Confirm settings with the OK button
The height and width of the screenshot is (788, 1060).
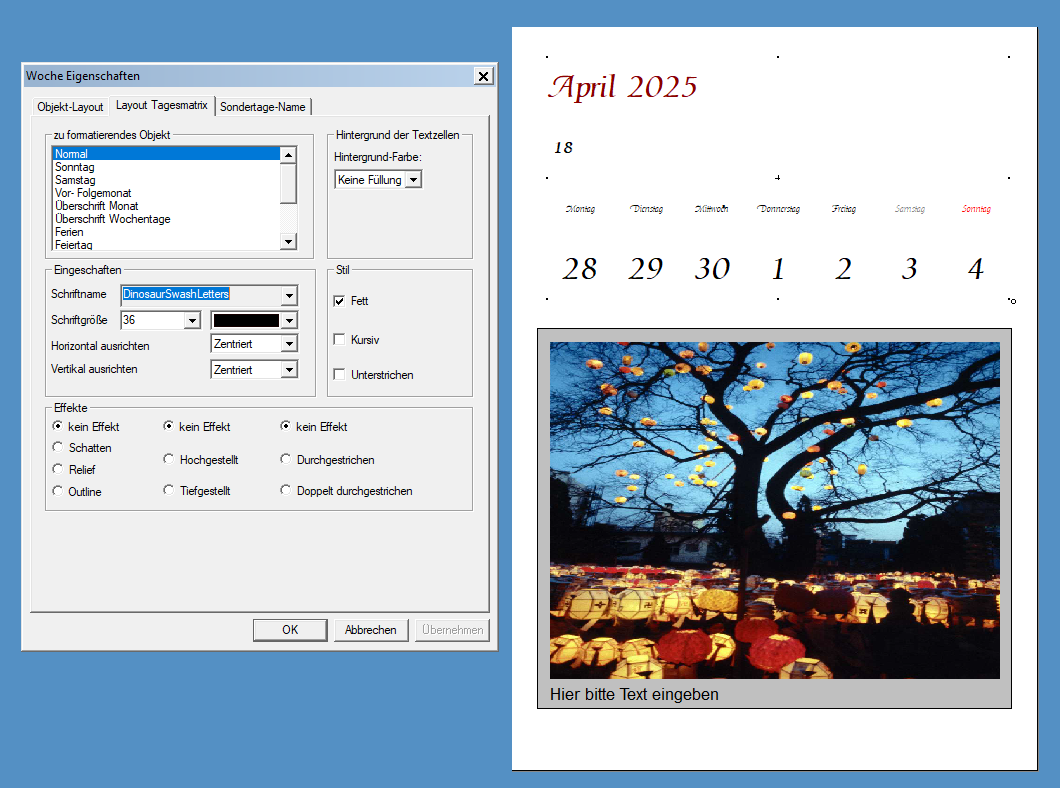289,630
